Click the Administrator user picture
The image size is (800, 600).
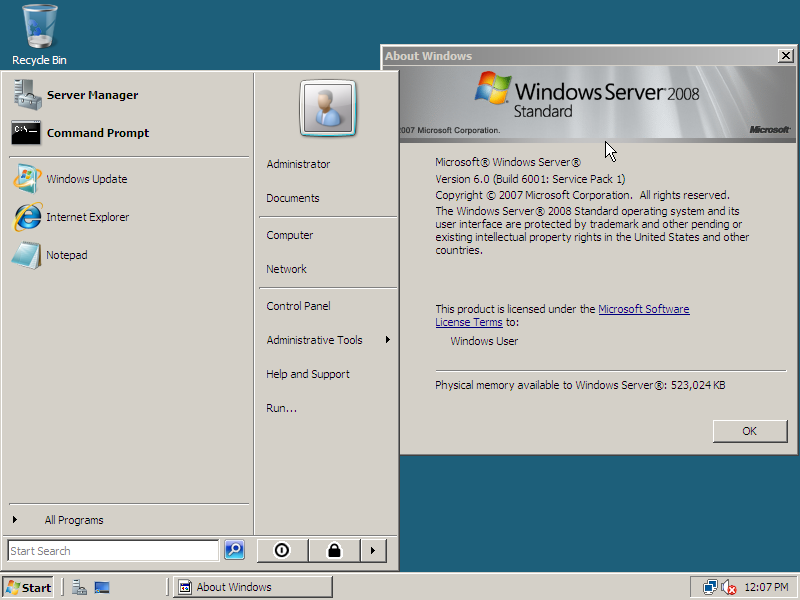pyautogui.click(x=326, y=108)
